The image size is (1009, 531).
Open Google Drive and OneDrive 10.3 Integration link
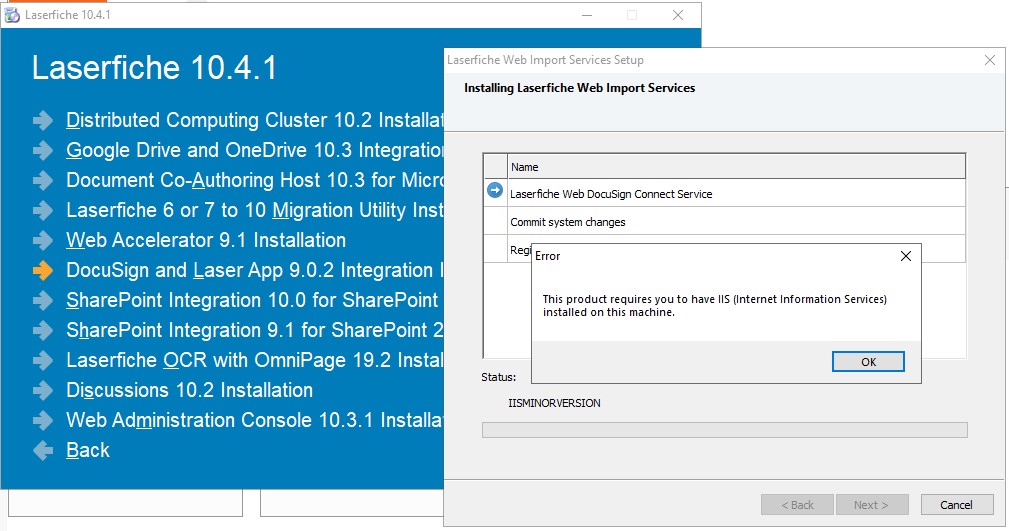255,151
